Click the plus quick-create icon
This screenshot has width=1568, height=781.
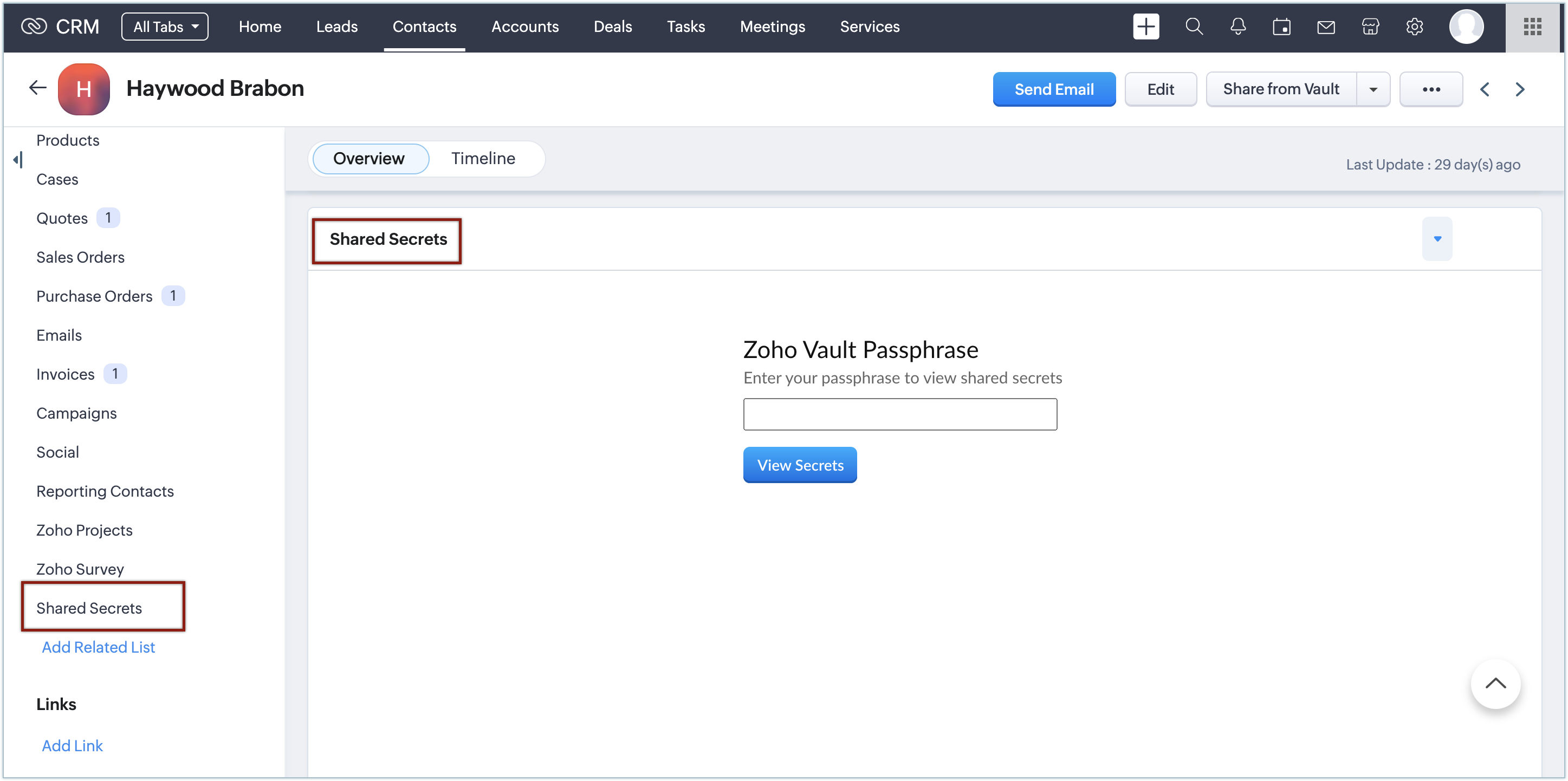click(x=1145, y=26)
